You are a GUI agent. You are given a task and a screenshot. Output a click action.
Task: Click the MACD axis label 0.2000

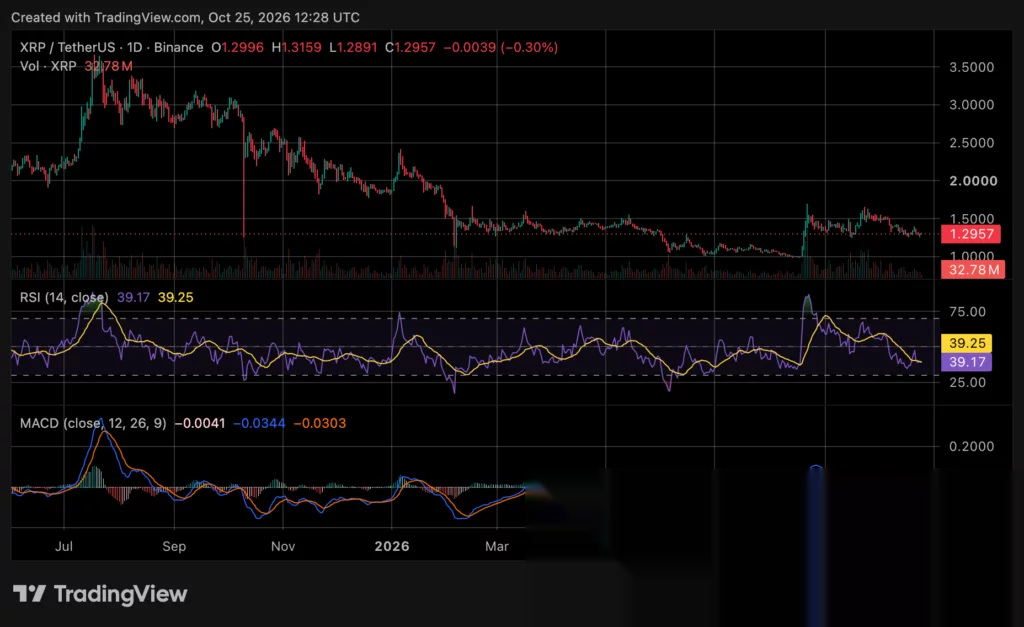click(x=971, y=446)
